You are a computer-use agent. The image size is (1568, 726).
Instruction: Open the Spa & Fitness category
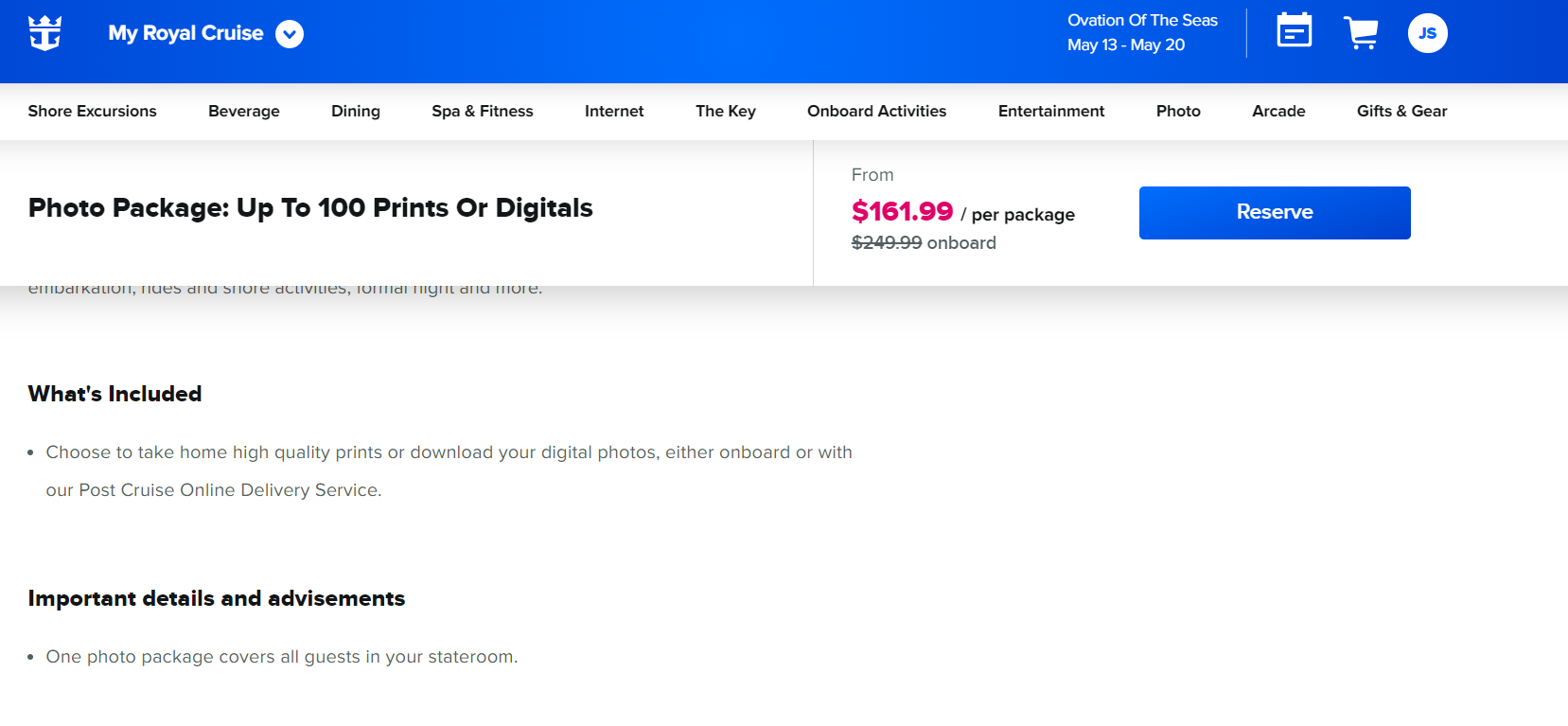[483, 111]
